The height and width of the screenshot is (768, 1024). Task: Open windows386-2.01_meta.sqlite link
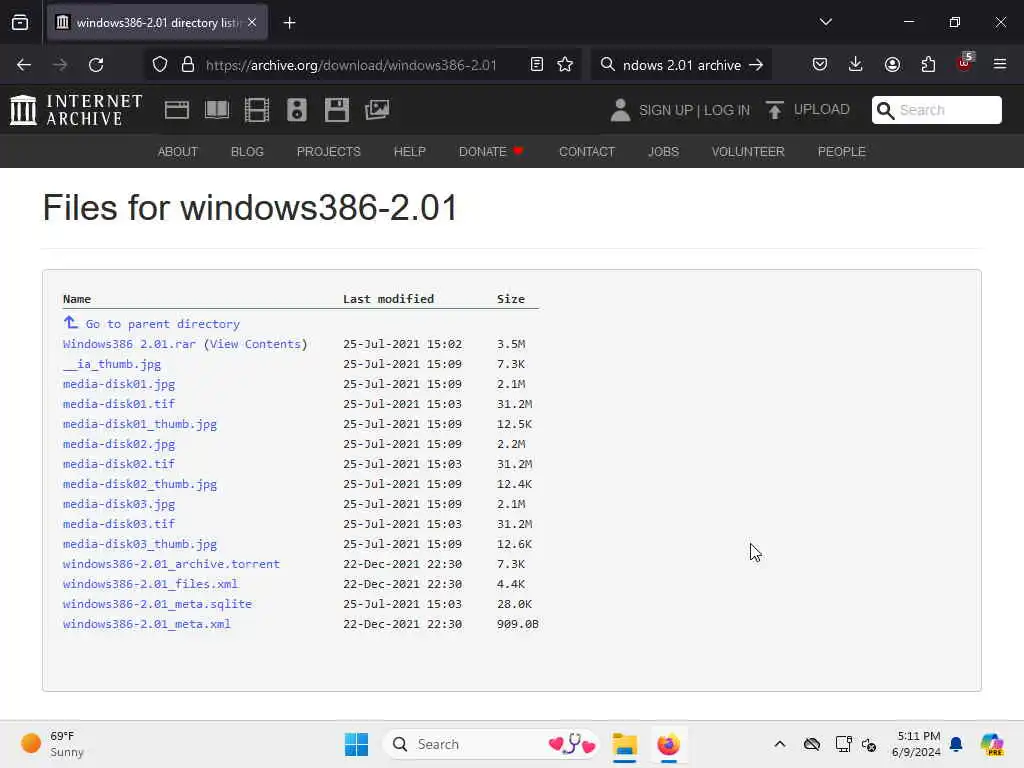pyautogui.click(x=157, y=604)
